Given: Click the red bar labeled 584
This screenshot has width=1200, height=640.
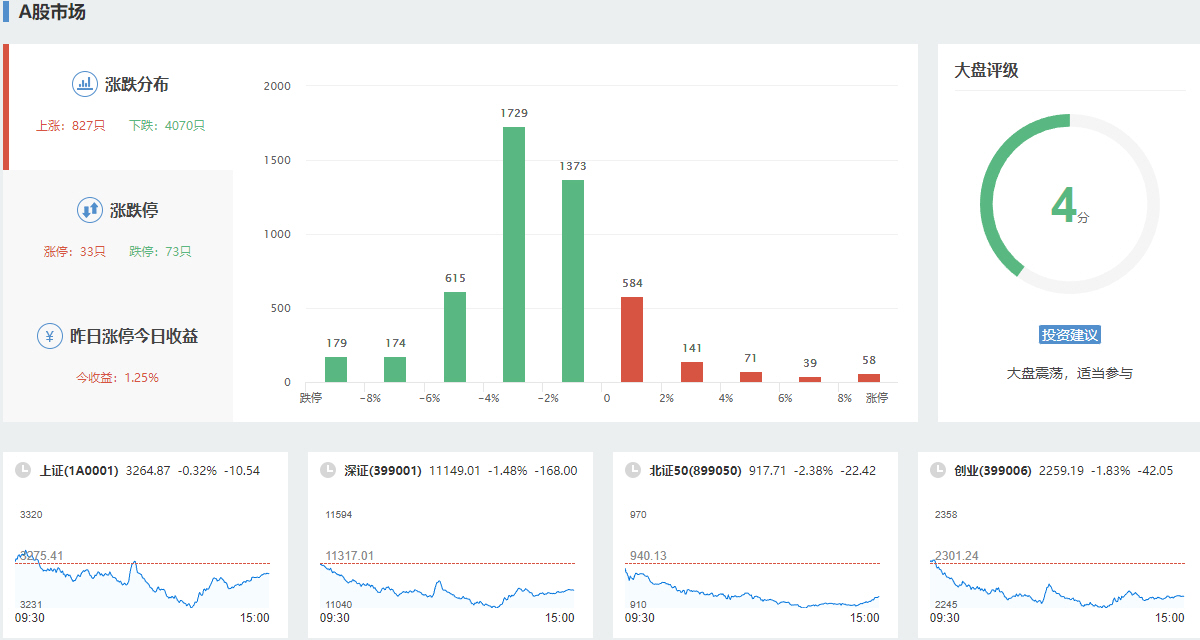Looking at the screenshot, I should pyautogui.click(x=632, y=339).
